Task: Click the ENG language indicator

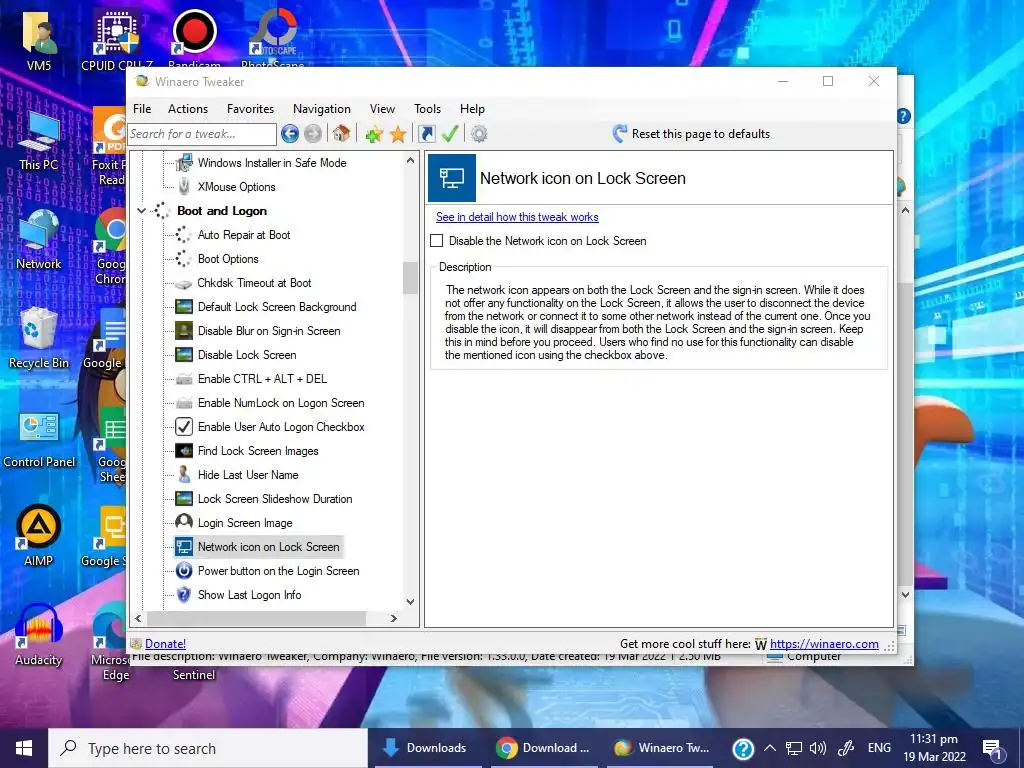Action: 879,748
